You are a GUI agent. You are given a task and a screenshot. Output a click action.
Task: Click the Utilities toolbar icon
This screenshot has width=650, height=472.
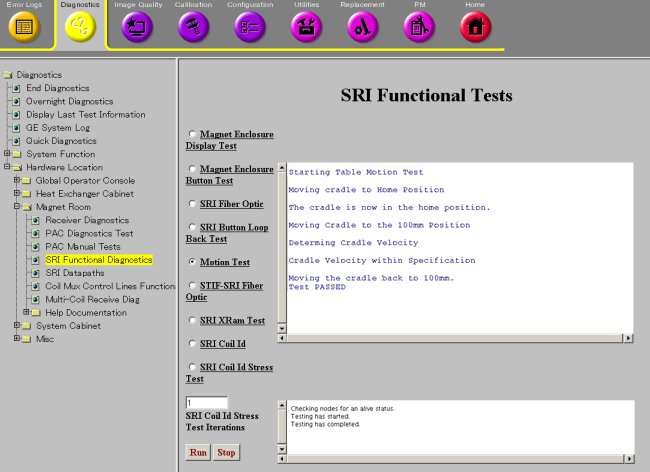pyautogui.click(x=306, y=28)
